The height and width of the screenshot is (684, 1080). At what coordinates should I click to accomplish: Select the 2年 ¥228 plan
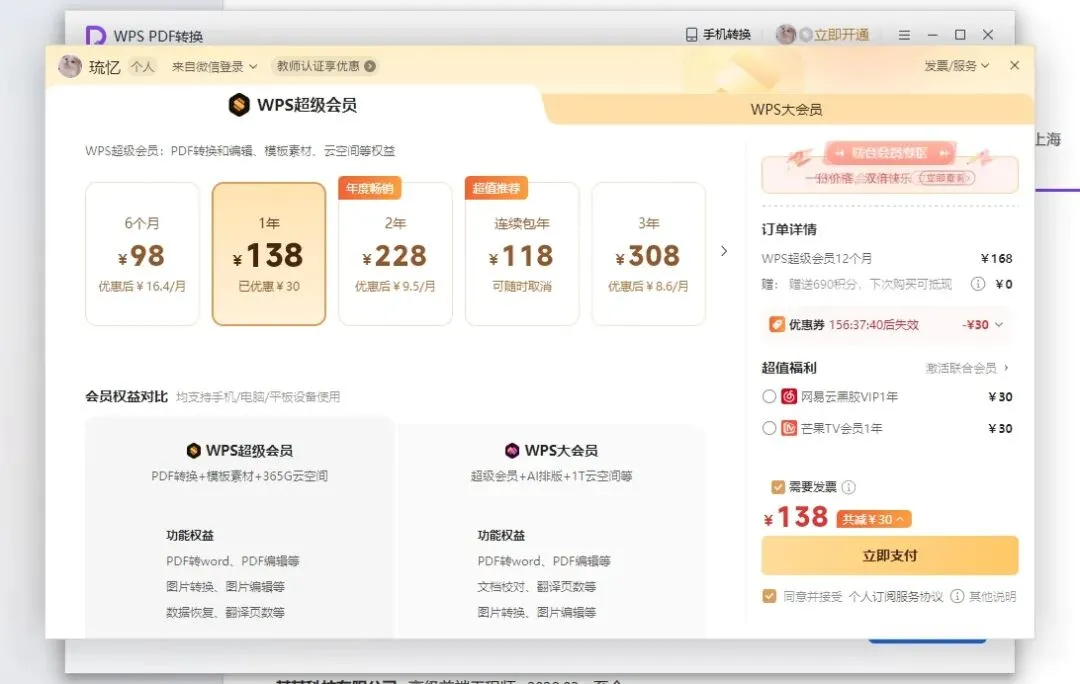coord(395,253)
